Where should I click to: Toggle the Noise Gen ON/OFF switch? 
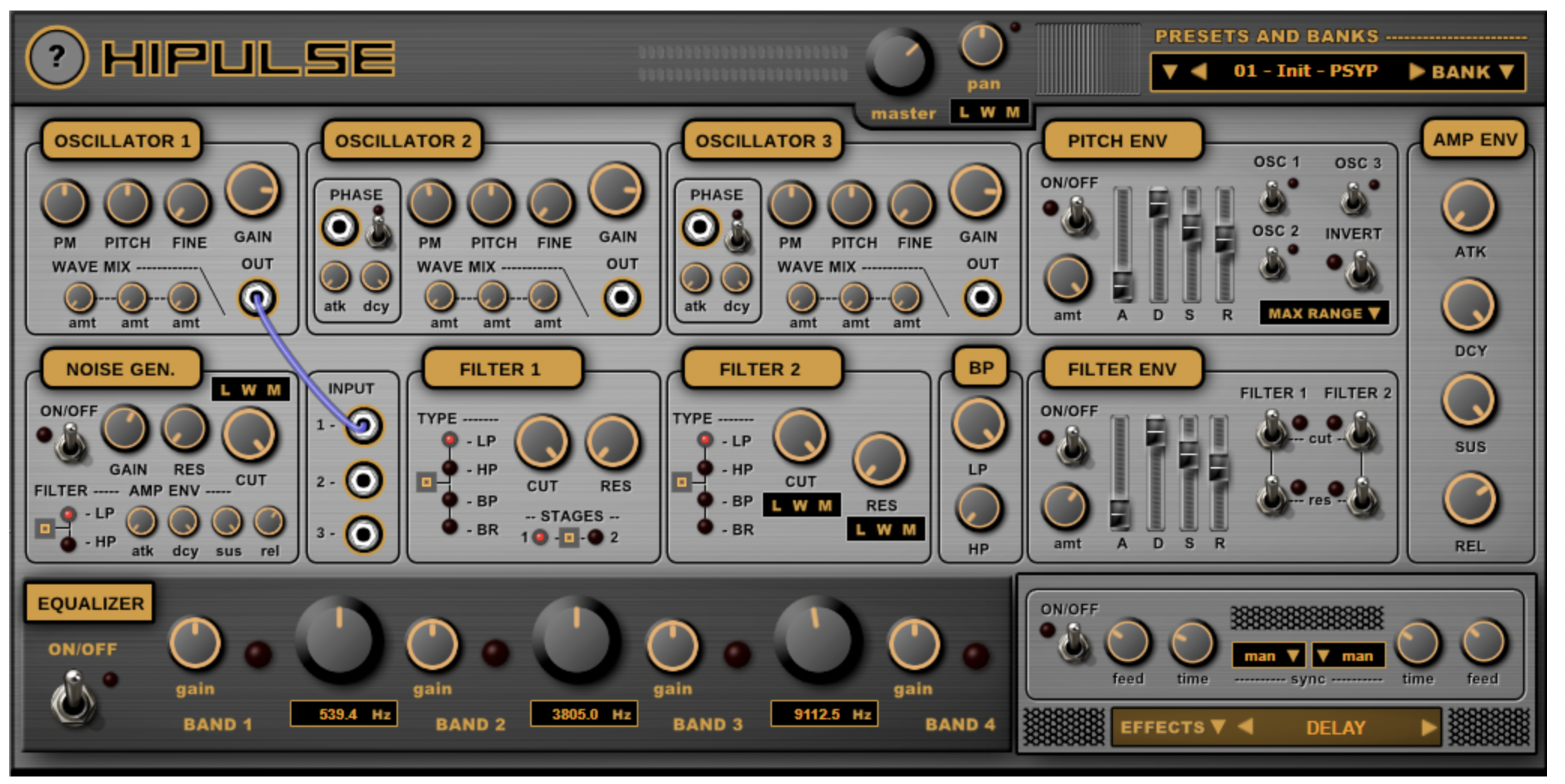[x=71, y=442]
